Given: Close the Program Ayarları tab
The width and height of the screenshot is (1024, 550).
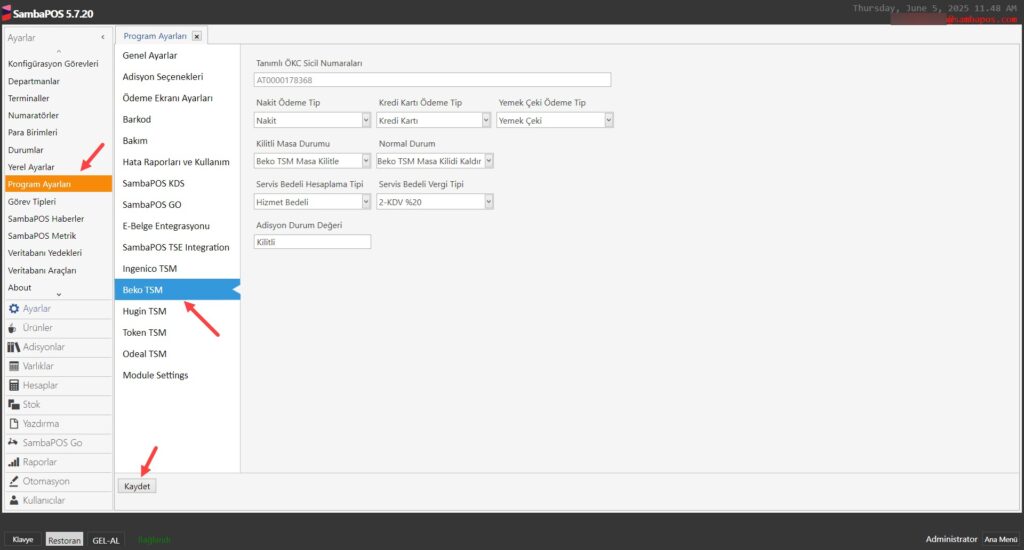Looking at the screenshot, I should [x=197, y=37].
